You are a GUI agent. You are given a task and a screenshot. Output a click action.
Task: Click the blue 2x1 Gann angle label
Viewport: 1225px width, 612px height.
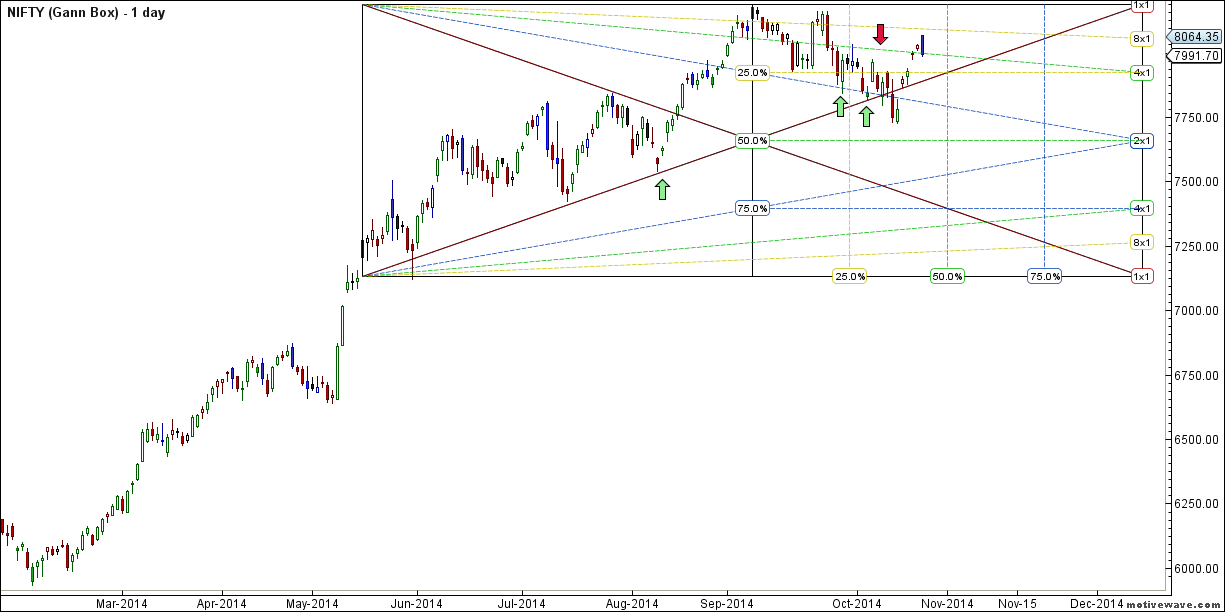tap(1142, 141)
